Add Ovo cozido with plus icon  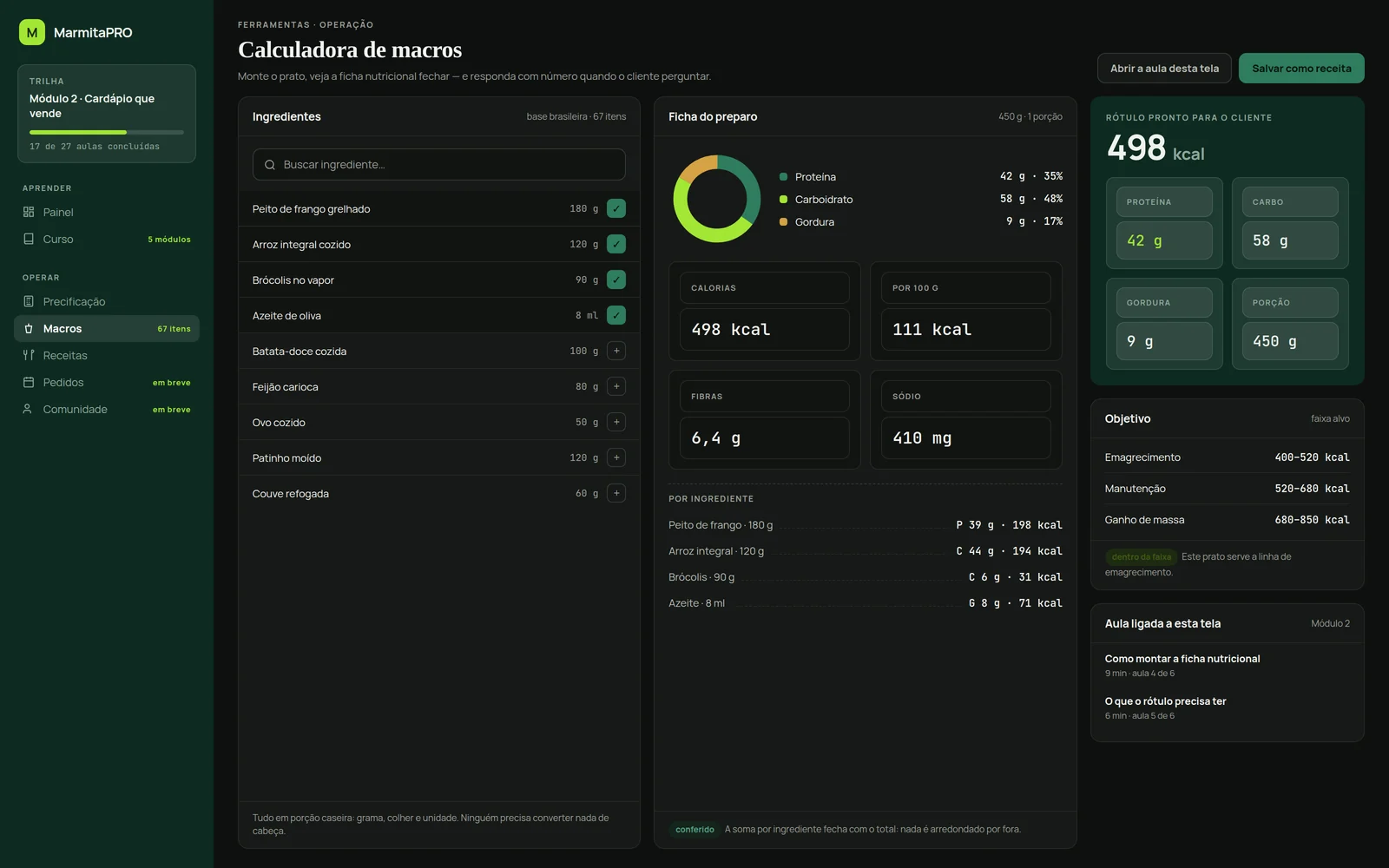(x=616, y=422)
